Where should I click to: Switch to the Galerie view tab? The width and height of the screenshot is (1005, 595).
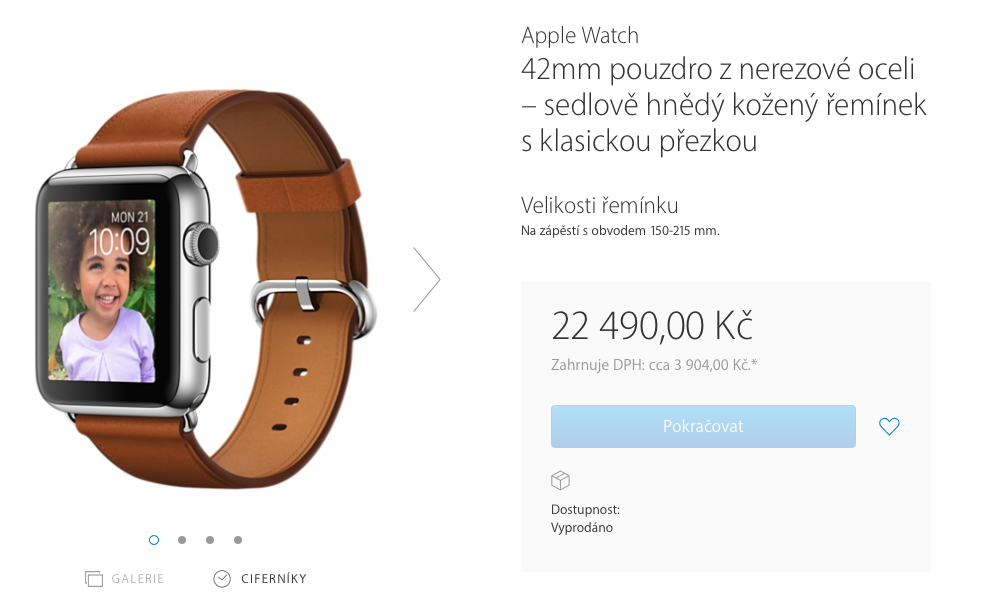point(124,579)
